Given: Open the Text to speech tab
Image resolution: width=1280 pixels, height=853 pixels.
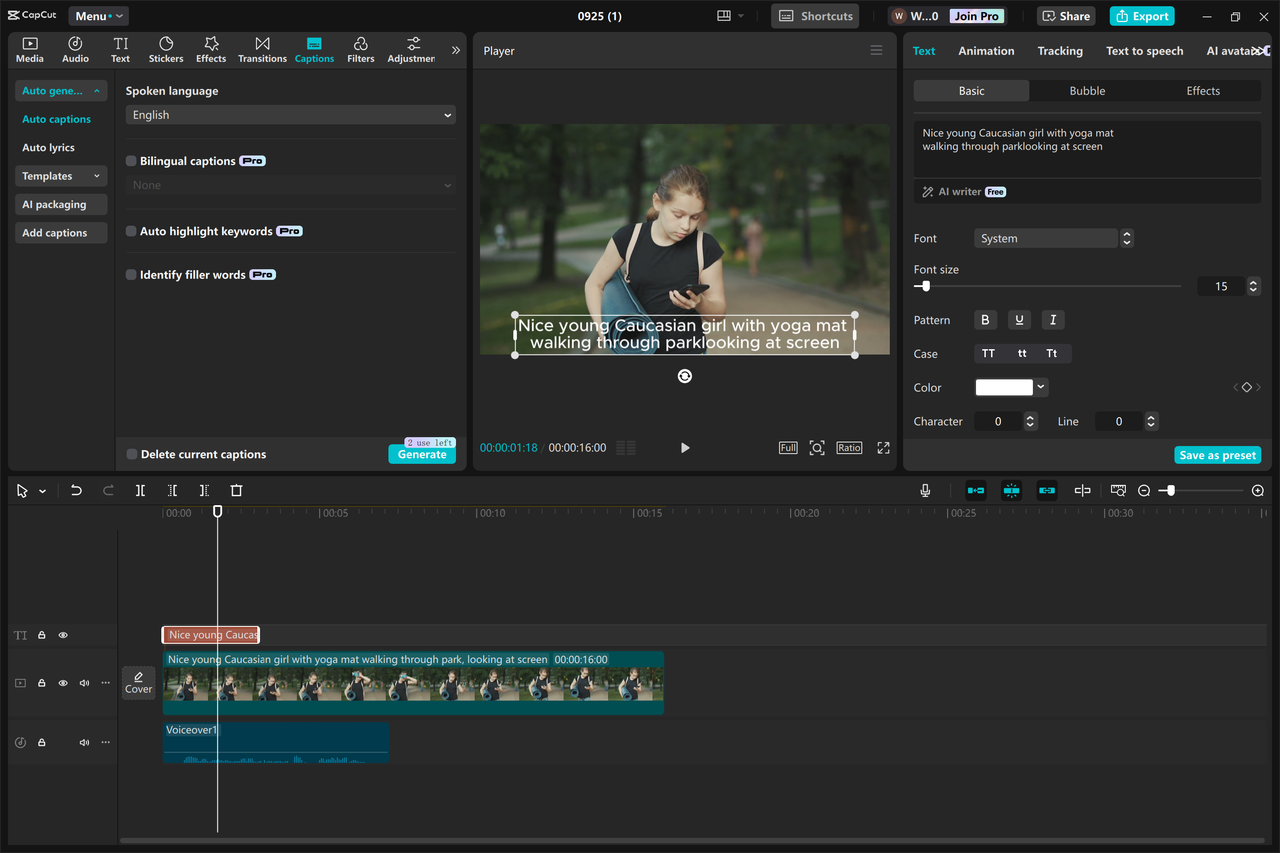Looking at the screenshot, I should pos(1144,50).
